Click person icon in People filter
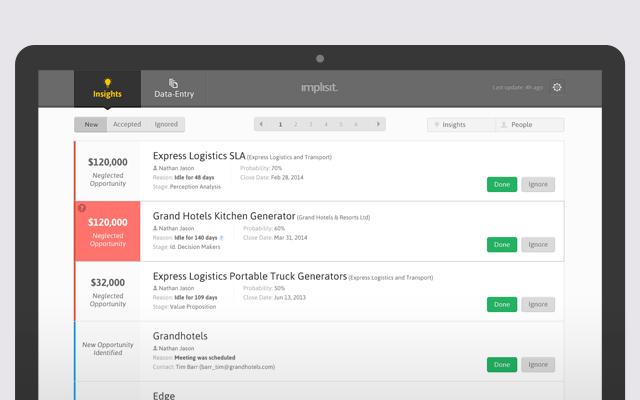The image size is (640, 400). click(504, 124)
